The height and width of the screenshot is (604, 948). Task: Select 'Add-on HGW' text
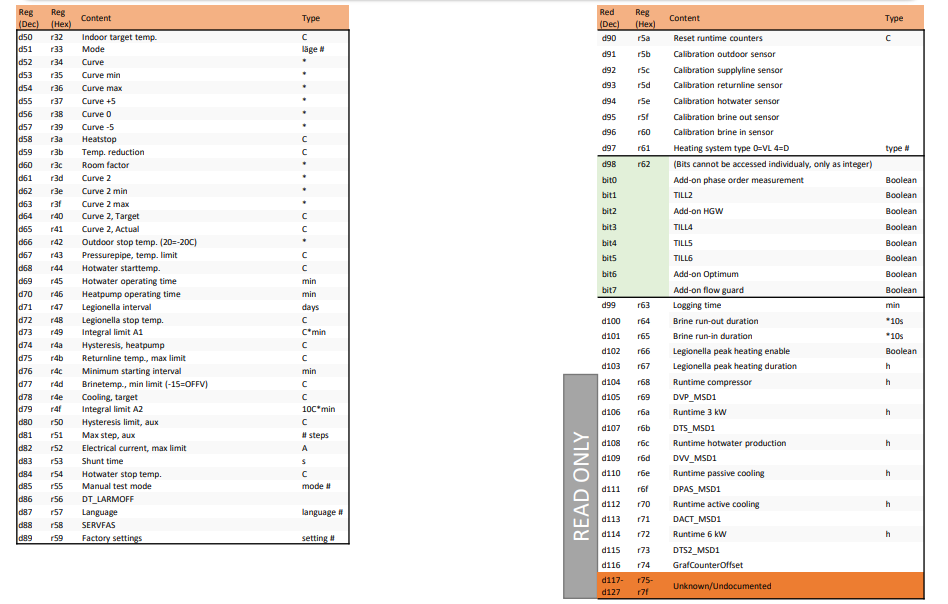[698, 211]
